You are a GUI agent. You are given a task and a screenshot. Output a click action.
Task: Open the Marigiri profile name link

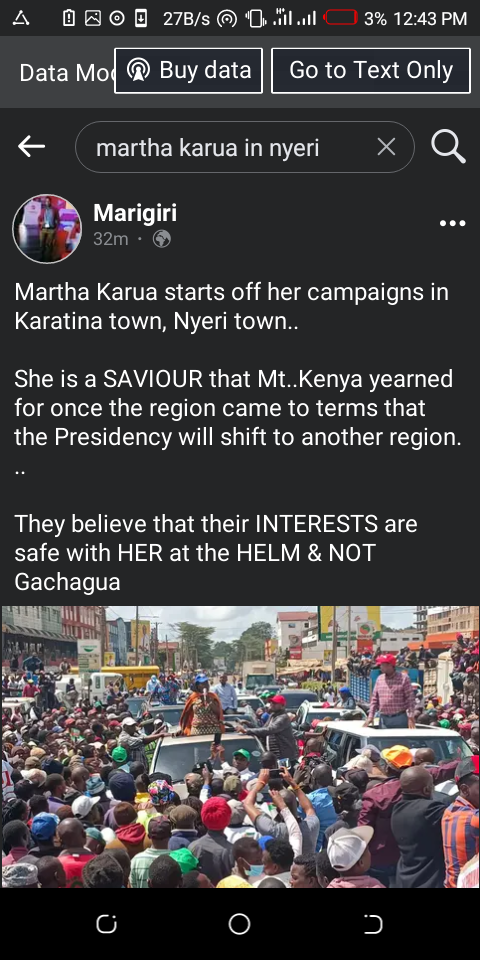tap(135, 213)
